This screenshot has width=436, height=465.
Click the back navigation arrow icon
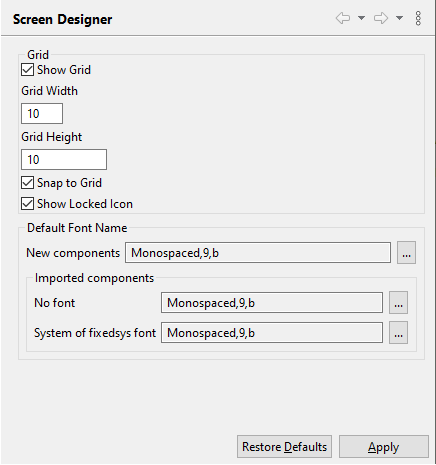(x=343, y=18)
